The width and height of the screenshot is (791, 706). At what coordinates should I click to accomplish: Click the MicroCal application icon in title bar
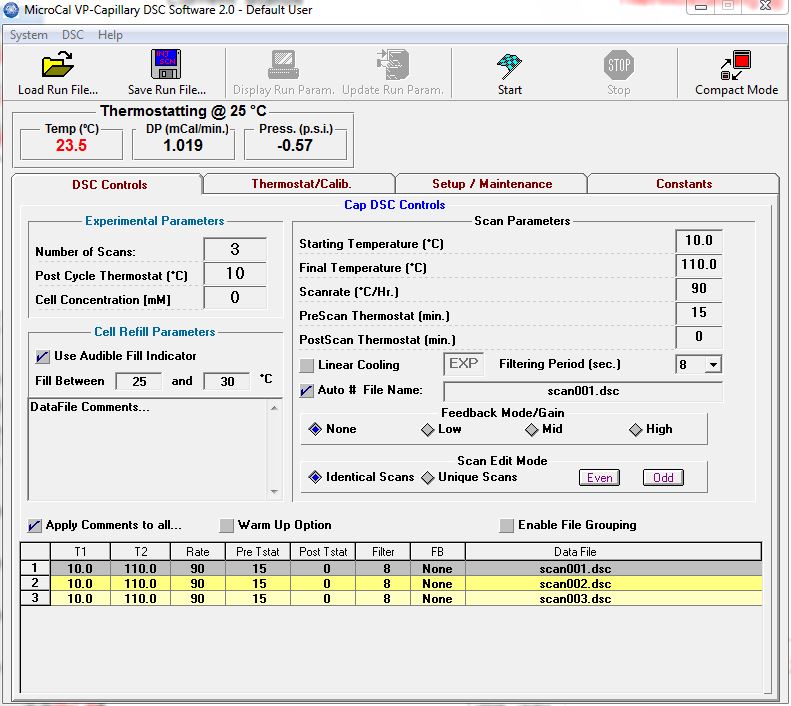click(13, 10)
